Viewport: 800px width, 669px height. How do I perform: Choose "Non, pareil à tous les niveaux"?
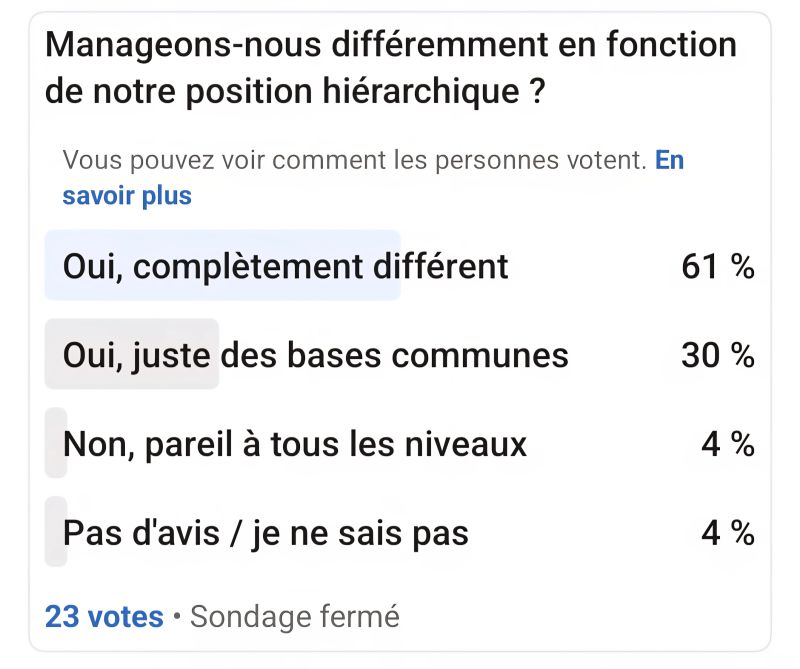[296, 444]
